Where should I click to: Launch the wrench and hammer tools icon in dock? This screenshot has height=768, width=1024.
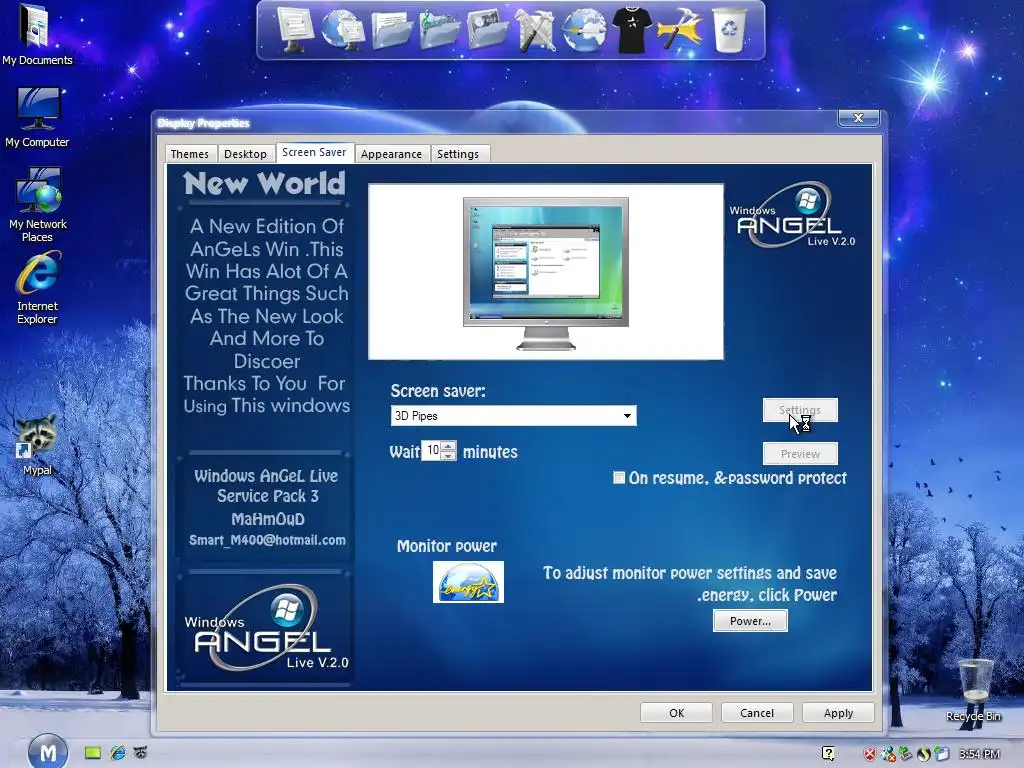[535, 29]
